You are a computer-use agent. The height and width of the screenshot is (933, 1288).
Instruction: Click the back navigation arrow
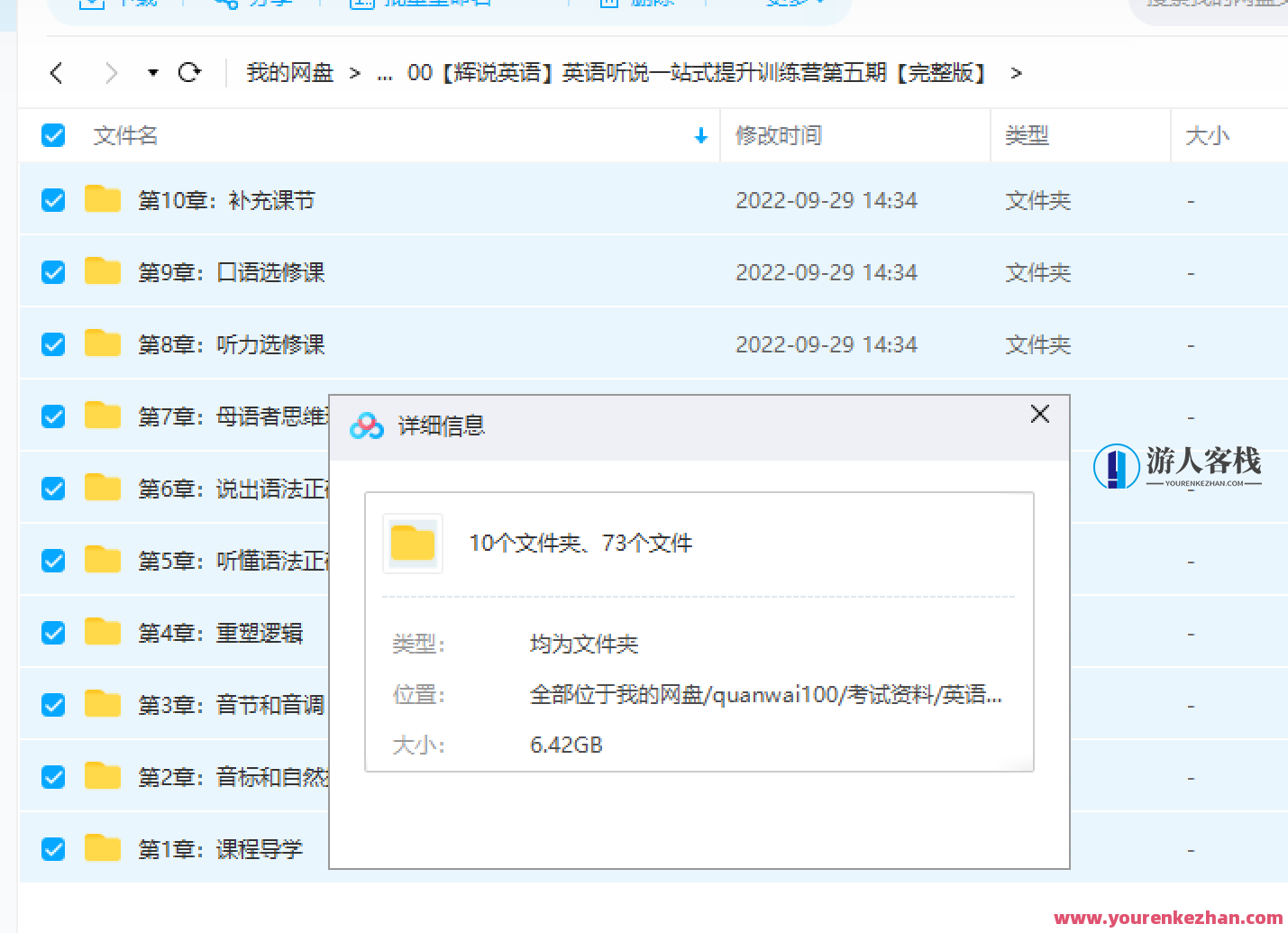(x=57, y=73)
